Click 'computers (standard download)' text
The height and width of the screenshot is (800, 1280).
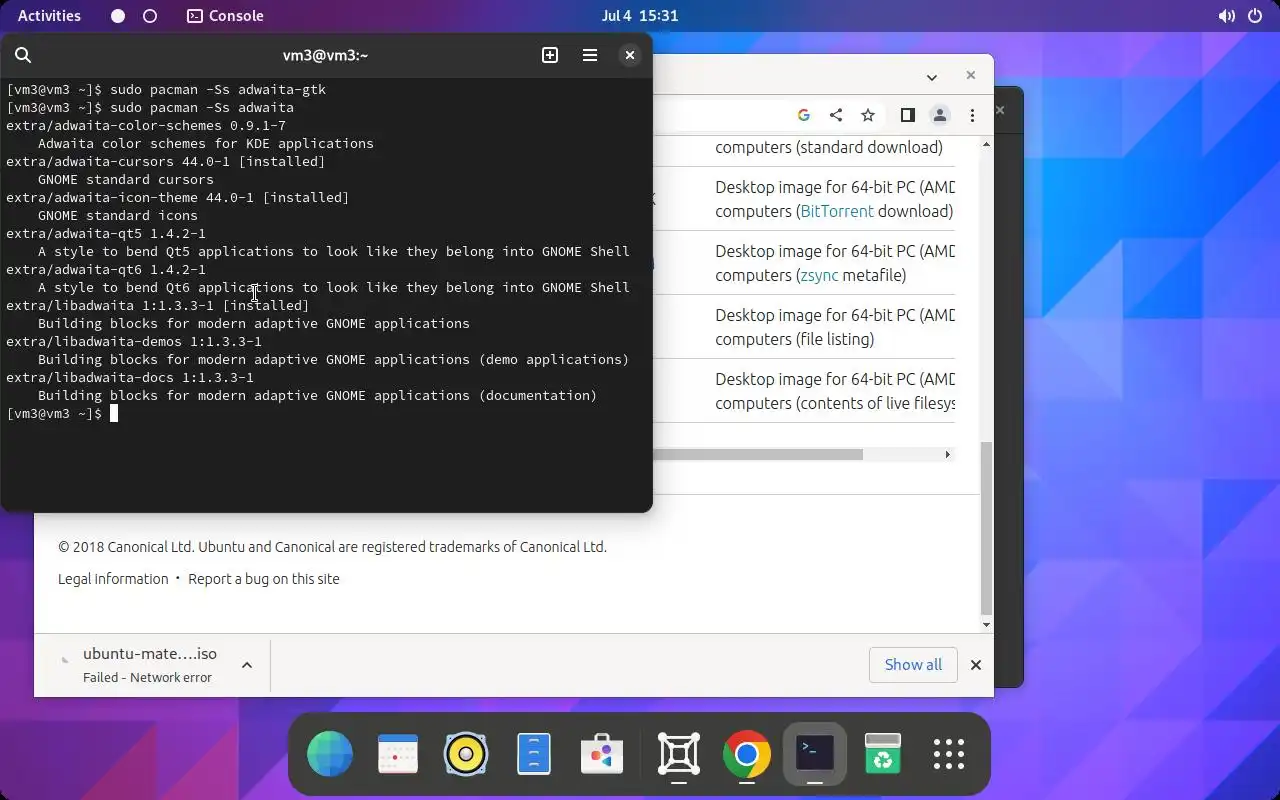tap(829, 147)
